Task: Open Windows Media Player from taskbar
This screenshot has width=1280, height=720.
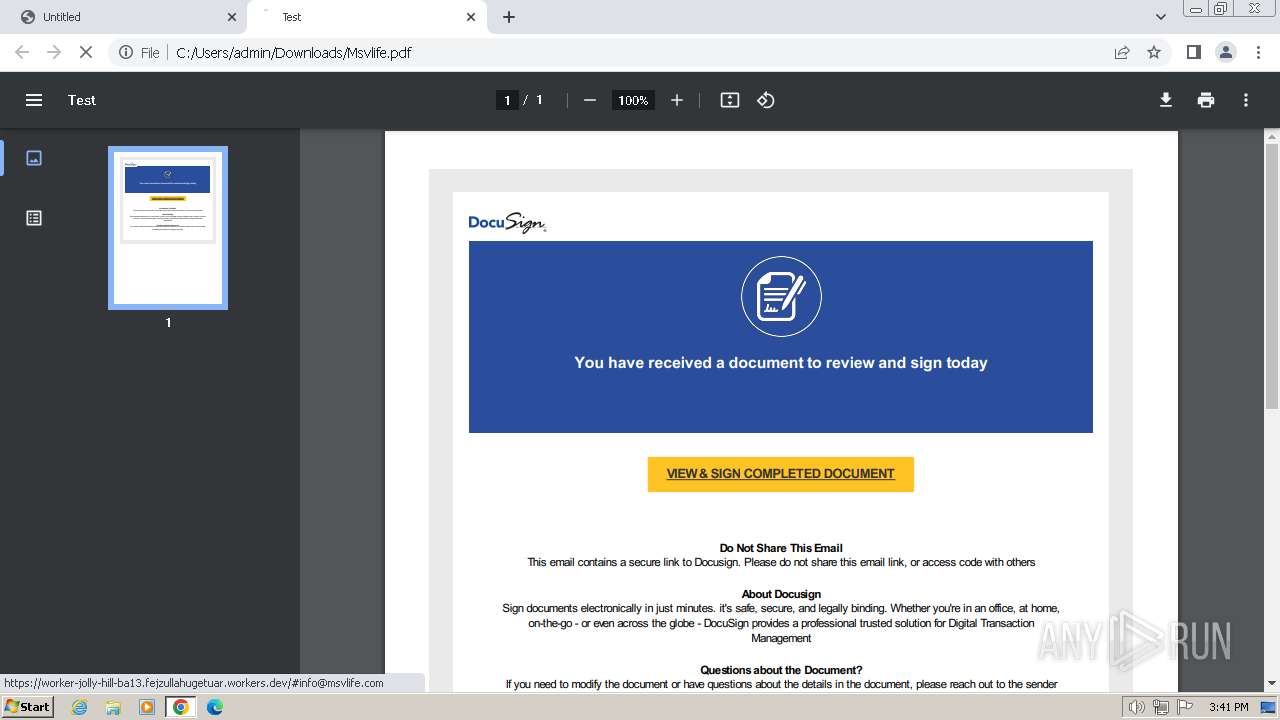Action: tap(147, 707)
